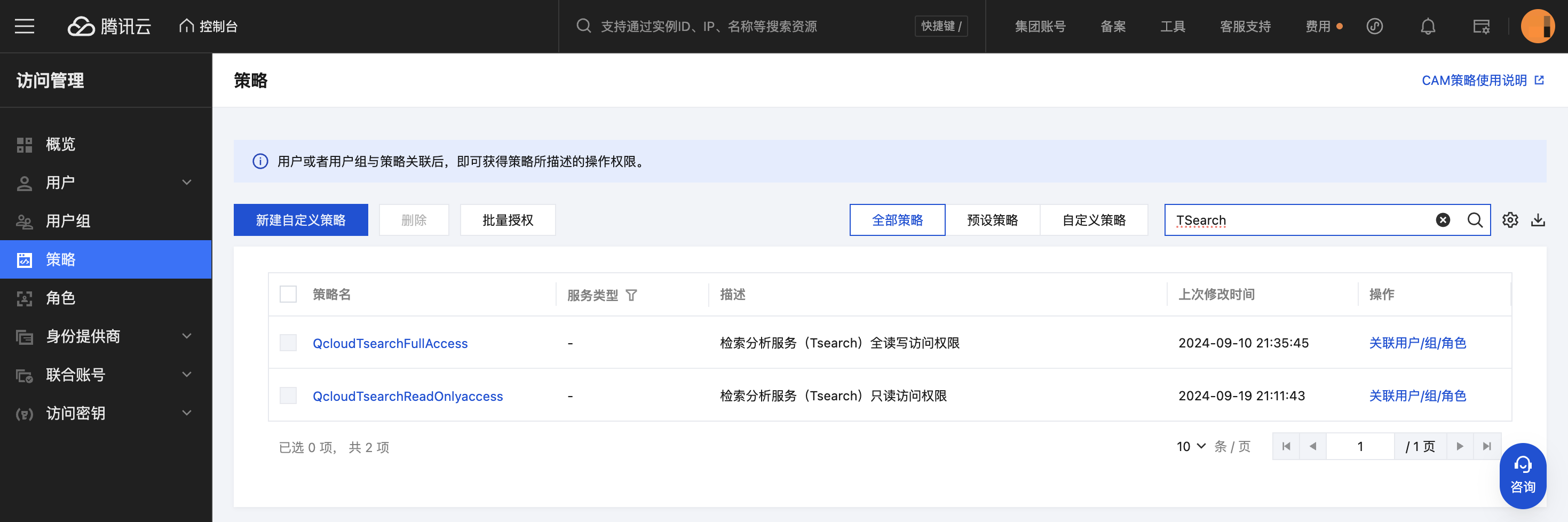Click the 概览 grid icon

coord(25,145)
